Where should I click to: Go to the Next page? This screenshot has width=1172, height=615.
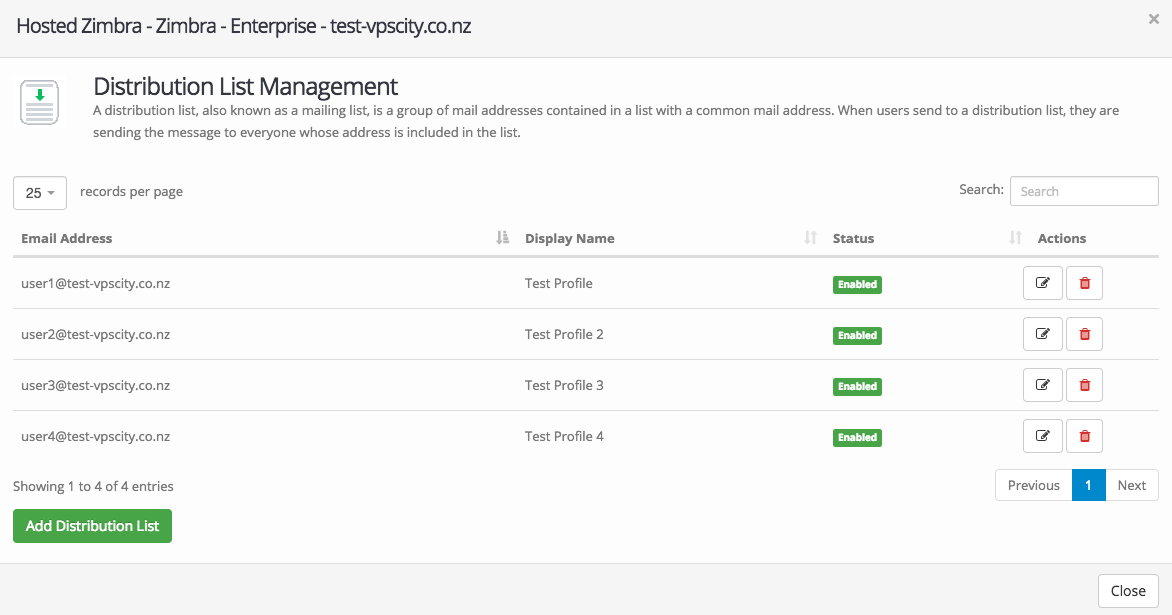click(1131, 485)
